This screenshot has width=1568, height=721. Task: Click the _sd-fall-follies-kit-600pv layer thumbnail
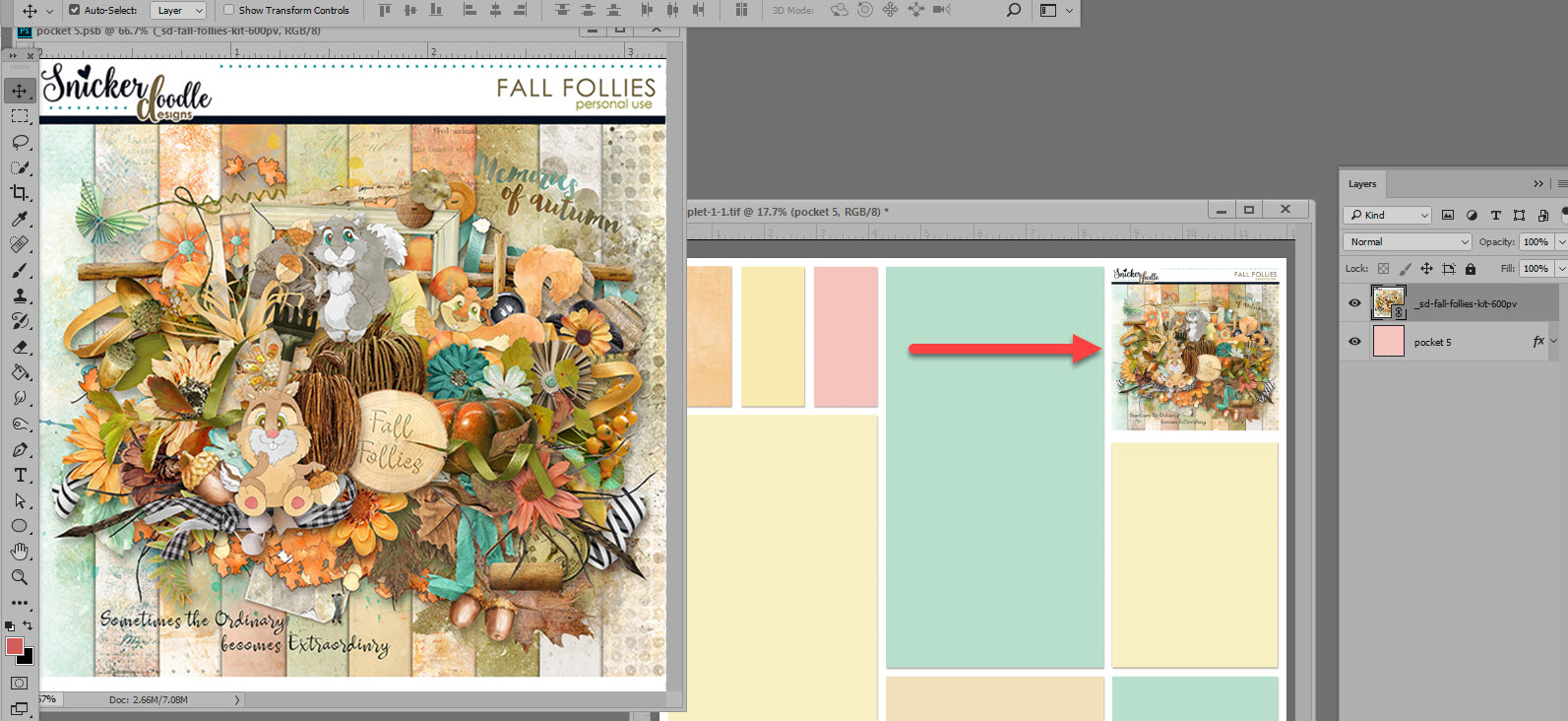point(1389,303)
